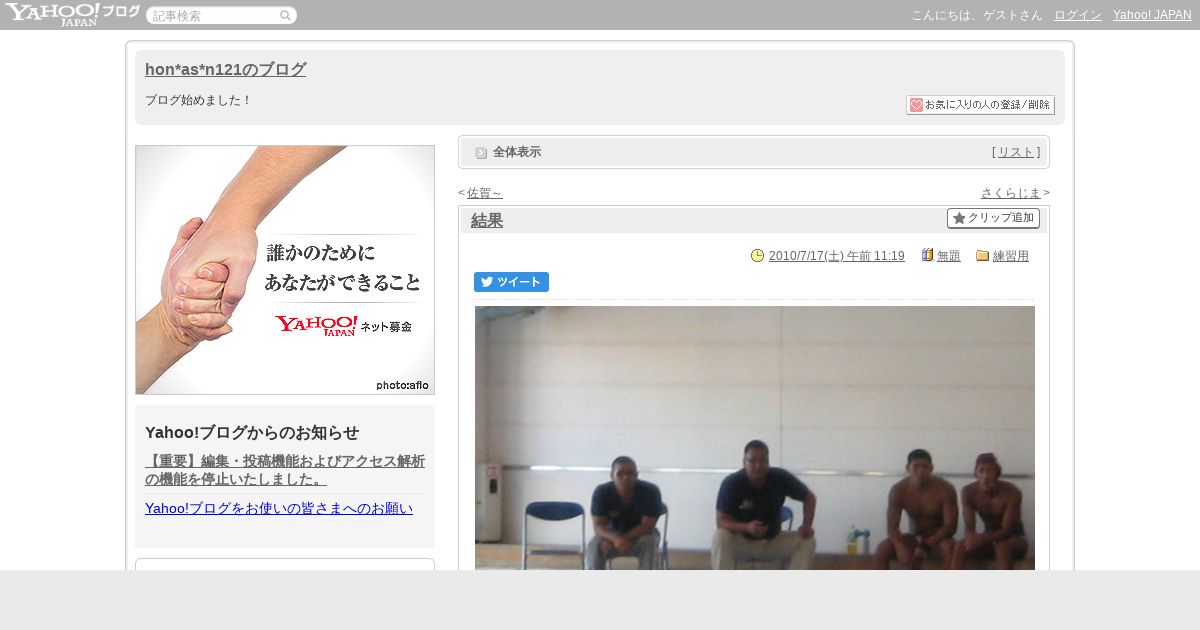Open the 練習用 folder link
Viewport: 1200px width, 630px height.
(x=1010, y=256)
